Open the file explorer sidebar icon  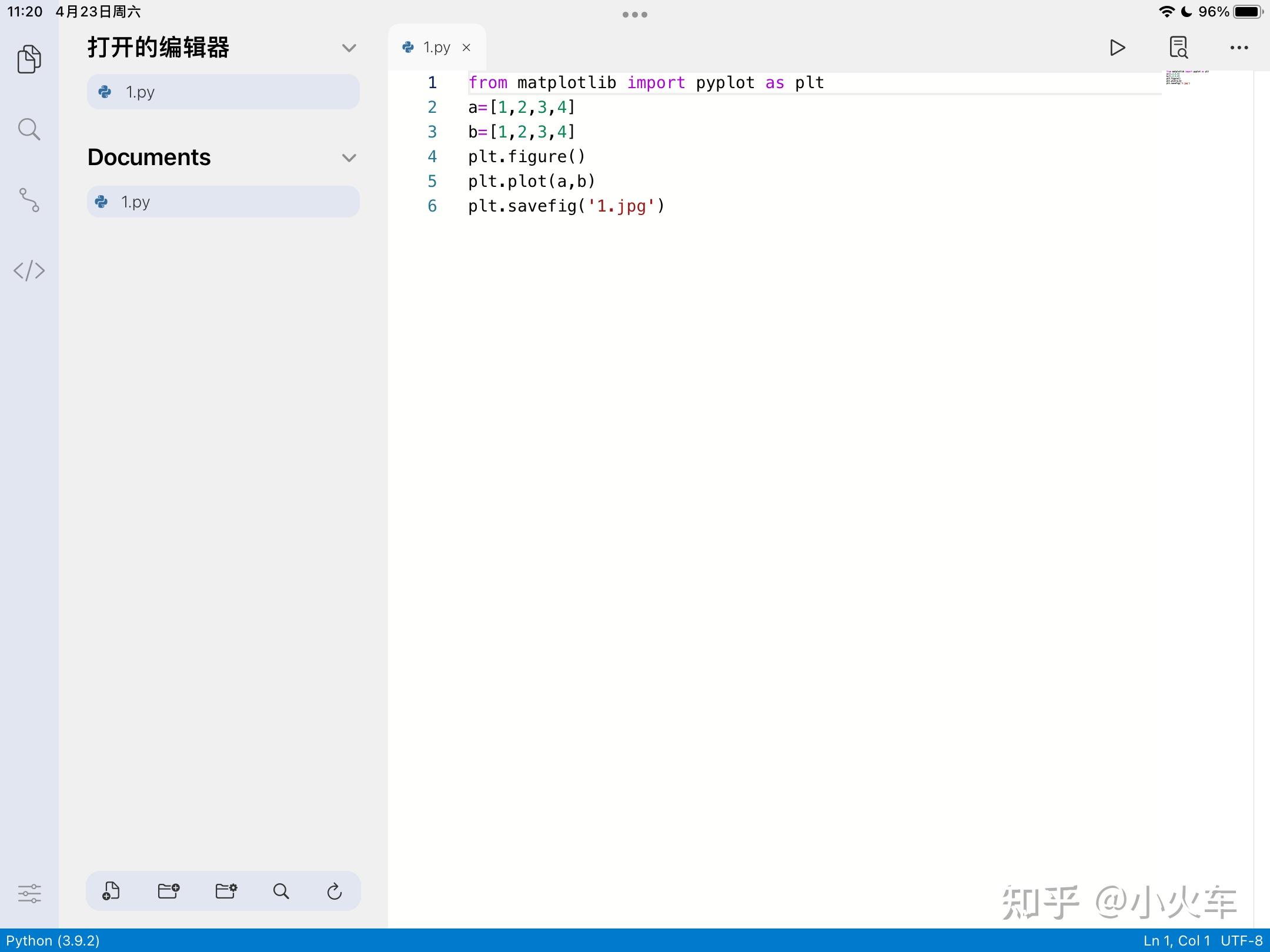coord(29,59)
